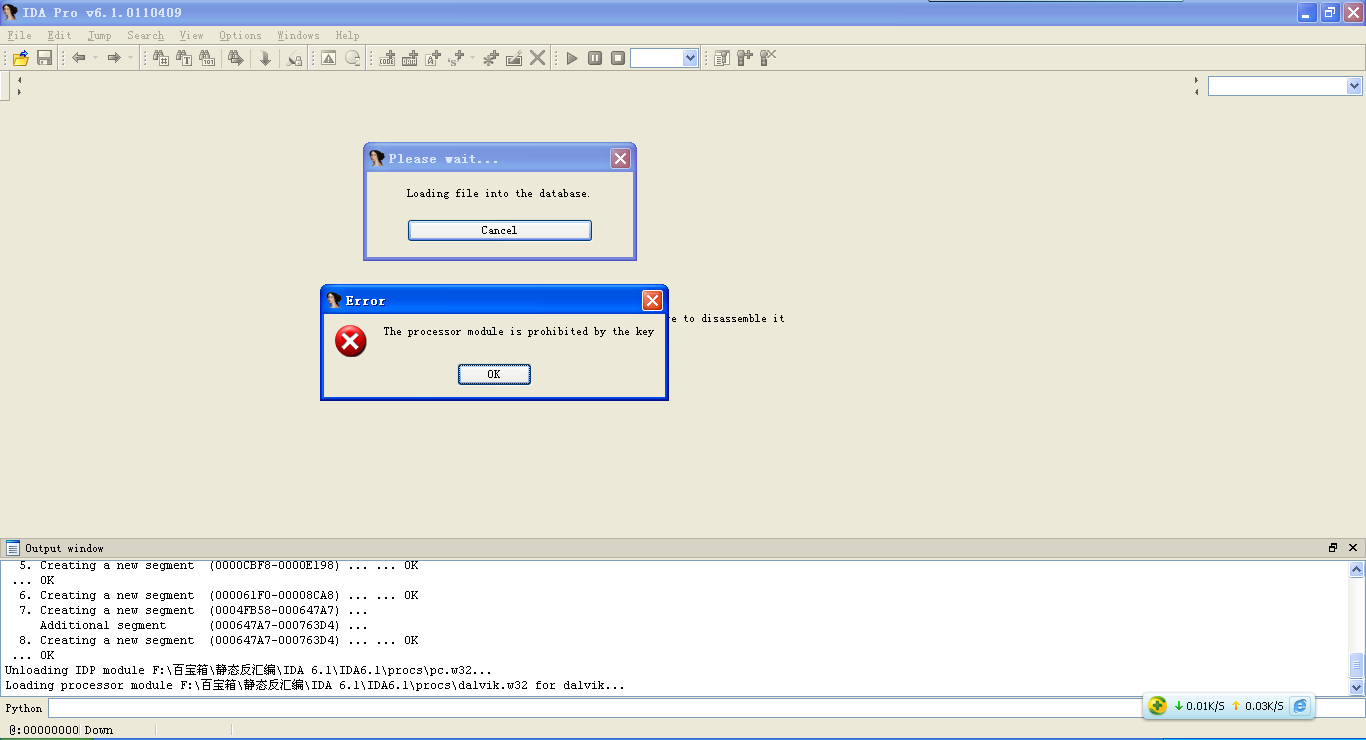The image size is (1366, 740).
Task: Click the 'Down' status bar text
Action: click(x=98, y=730)
